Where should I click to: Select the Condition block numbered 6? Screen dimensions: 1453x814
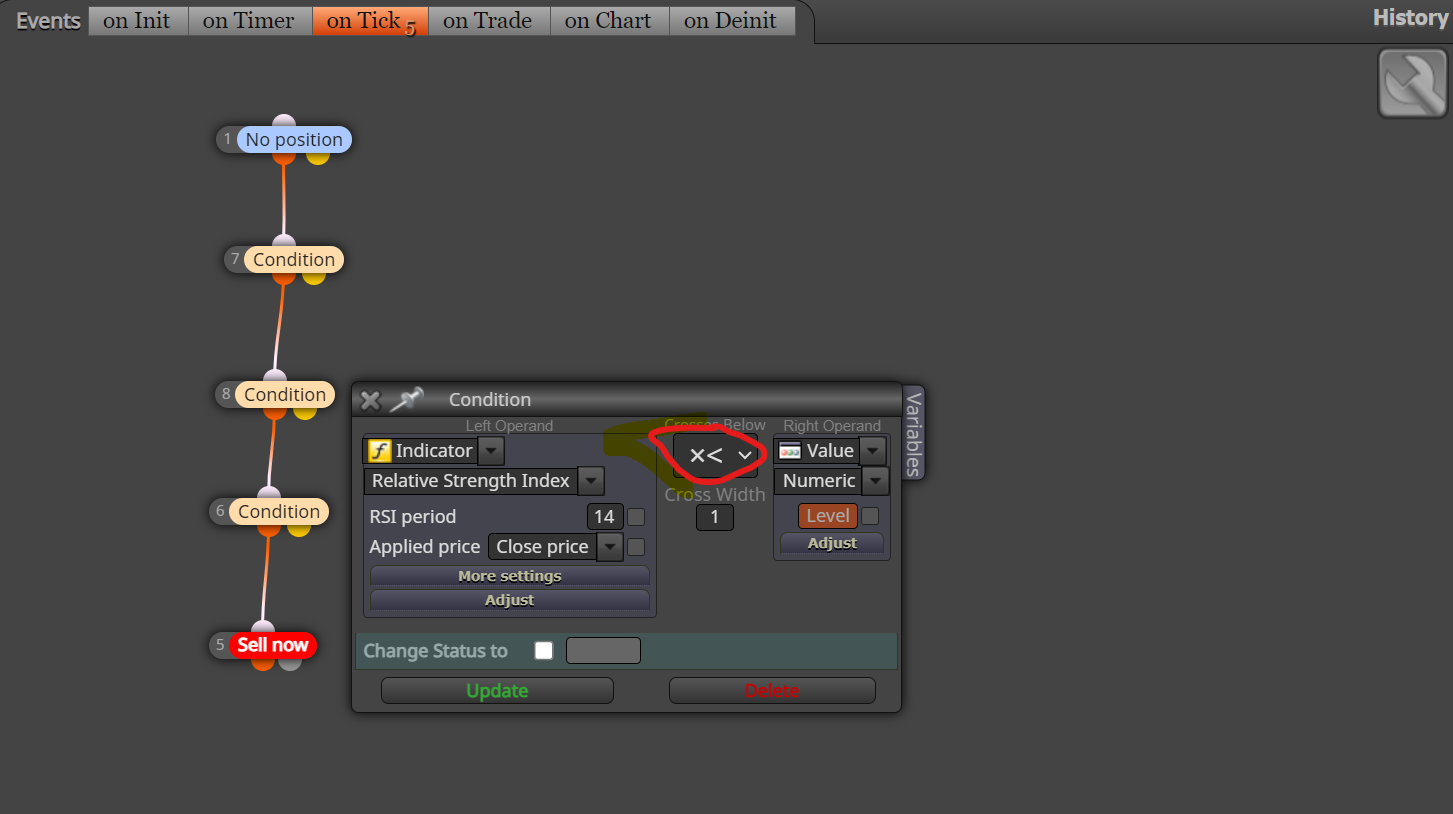(x=279, y=512)
